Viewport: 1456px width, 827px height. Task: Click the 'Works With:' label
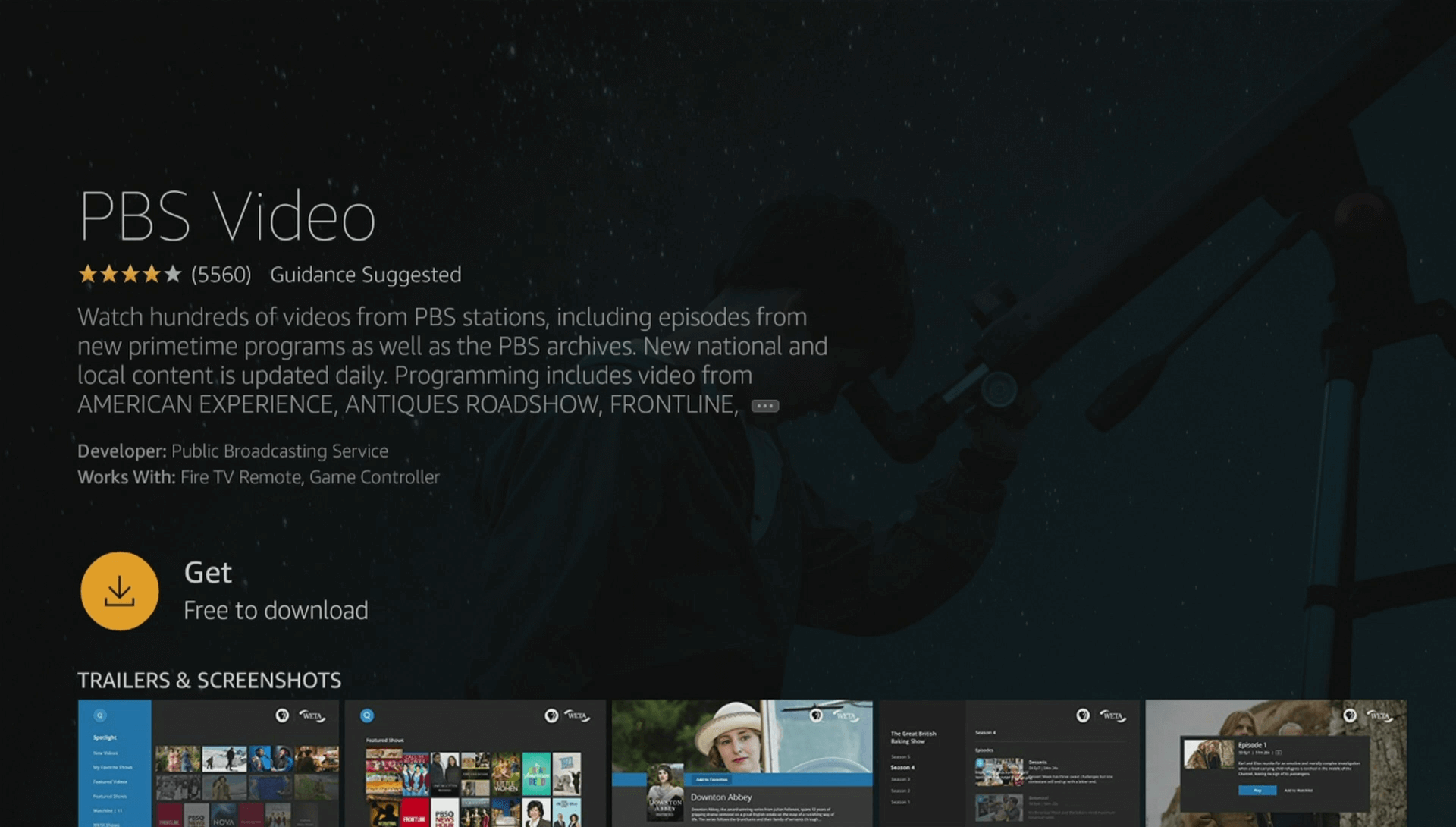click(x=127, y=477)
